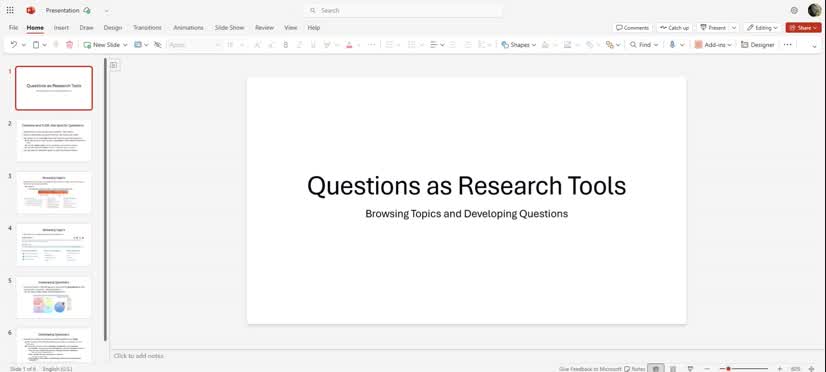Start slideshow from status bar icon
Image resolution: width=826 pixels, height=372 pixels.
691,369
